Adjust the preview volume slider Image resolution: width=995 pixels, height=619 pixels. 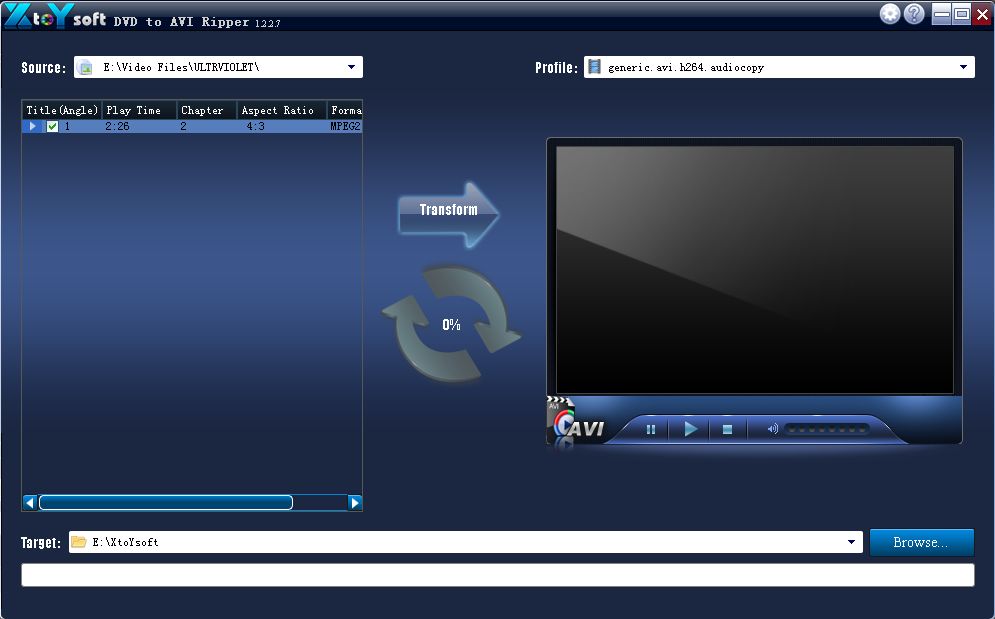coord(827,430)
